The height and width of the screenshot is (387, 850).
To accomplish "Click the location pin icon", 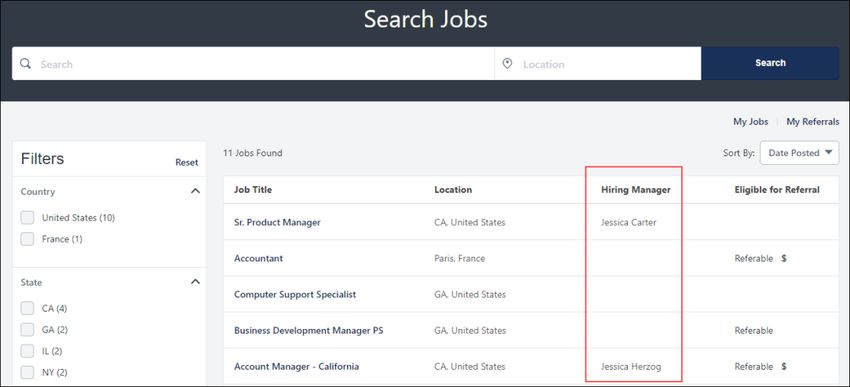I will [x=507, y=64].
